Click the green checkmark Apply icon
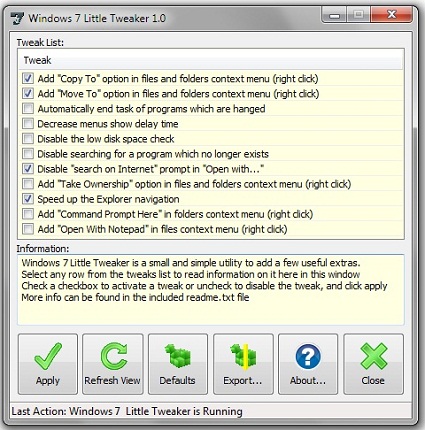 [48, 356]
